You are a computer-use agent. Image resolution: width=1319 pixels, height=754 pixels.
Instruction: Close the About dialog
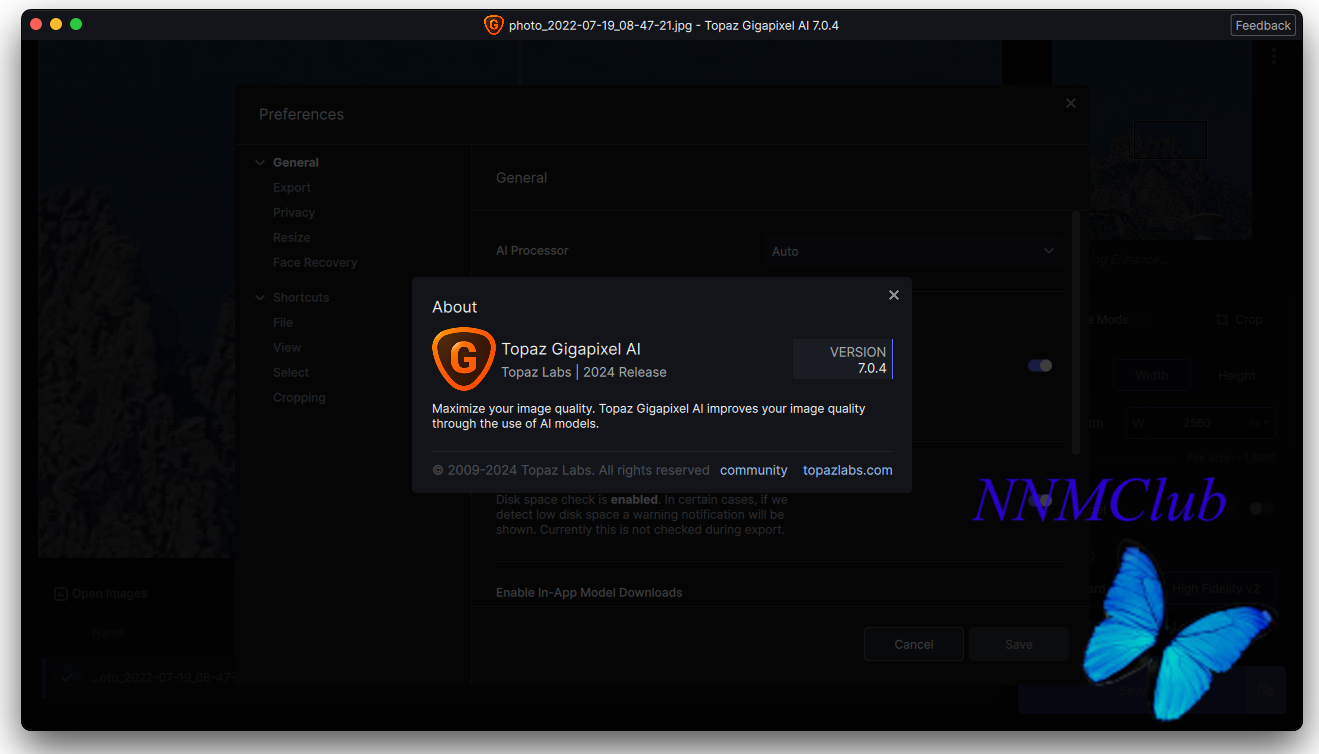pos(894,295)
